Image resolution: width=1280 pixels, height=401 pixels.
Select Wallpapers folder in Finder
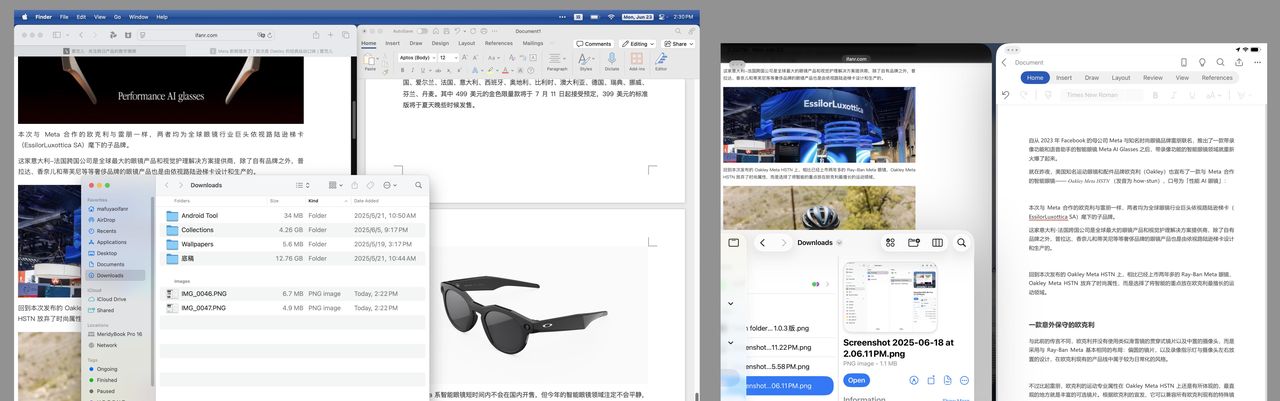coord(293,244)
